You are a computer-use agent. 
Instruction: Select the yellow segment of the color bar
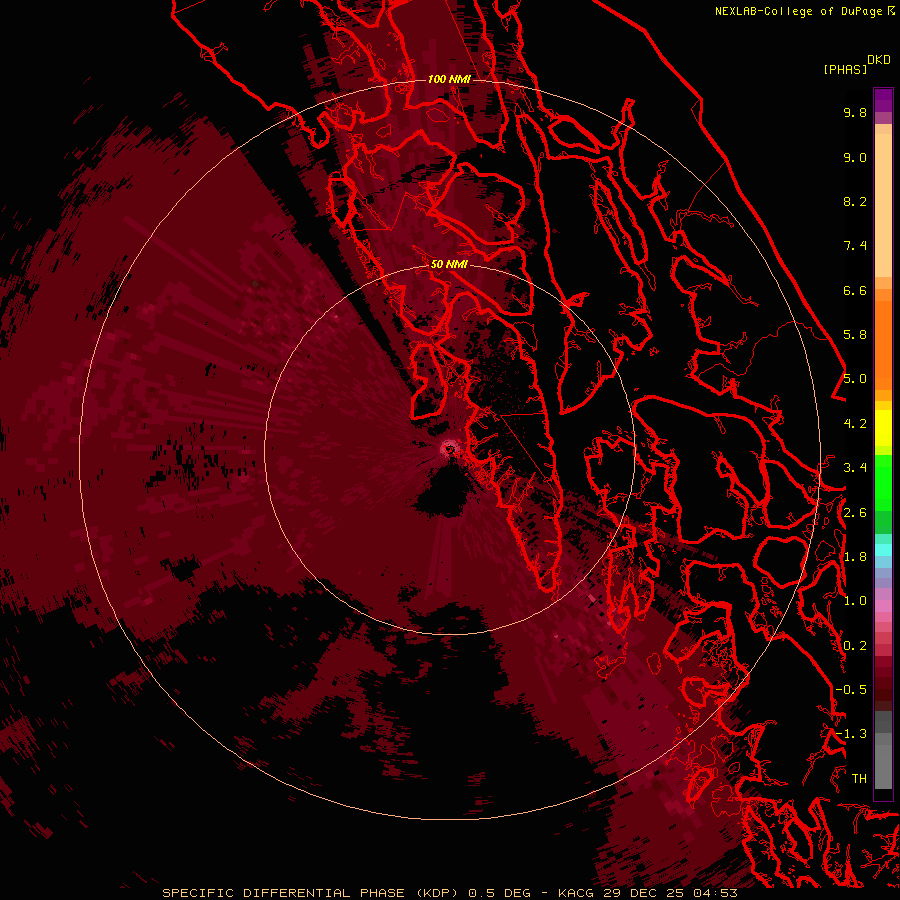pyautogui.click(x=883, y=428)
